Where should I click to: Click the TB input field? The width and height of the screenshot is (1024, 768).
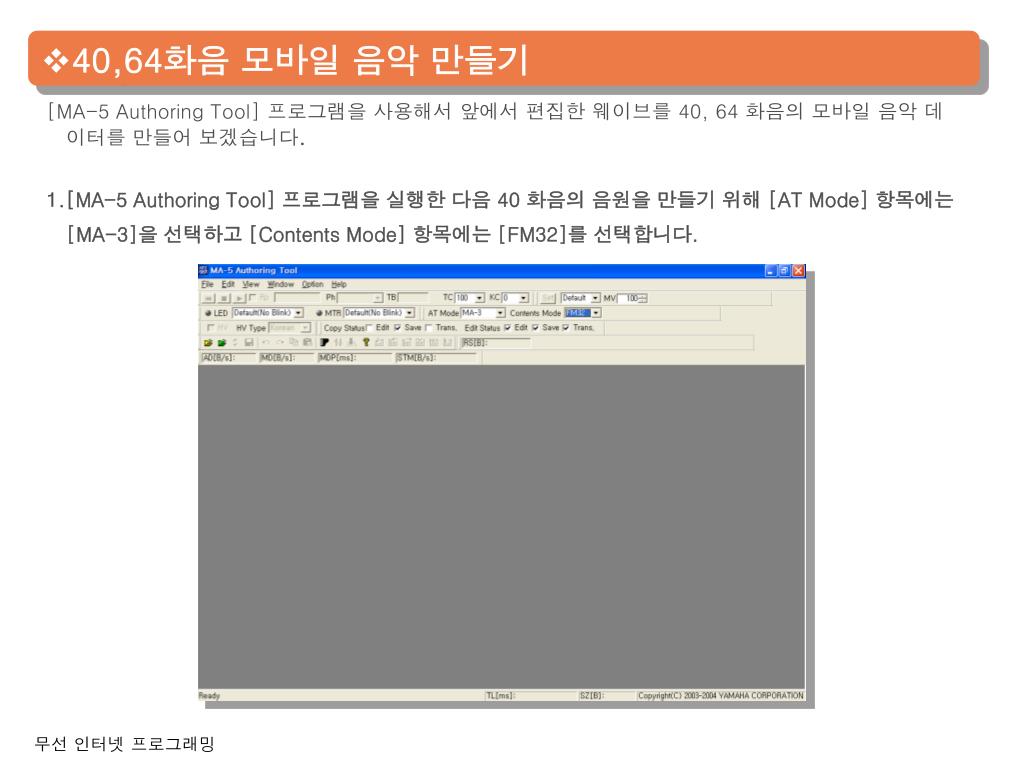tap(413, 297)
